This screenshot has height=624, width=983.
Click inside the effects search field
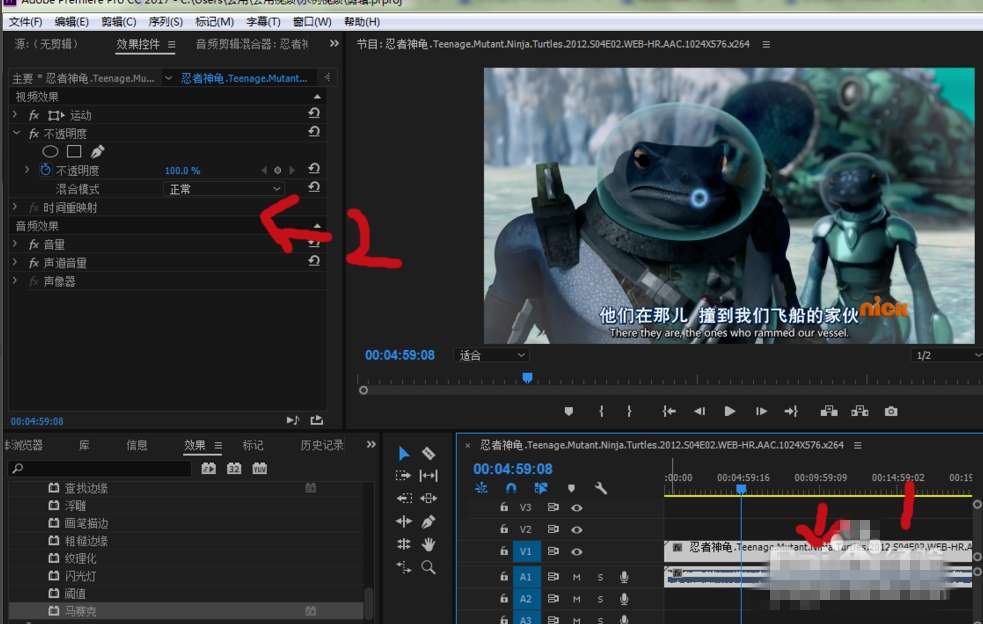coord(100,466)
